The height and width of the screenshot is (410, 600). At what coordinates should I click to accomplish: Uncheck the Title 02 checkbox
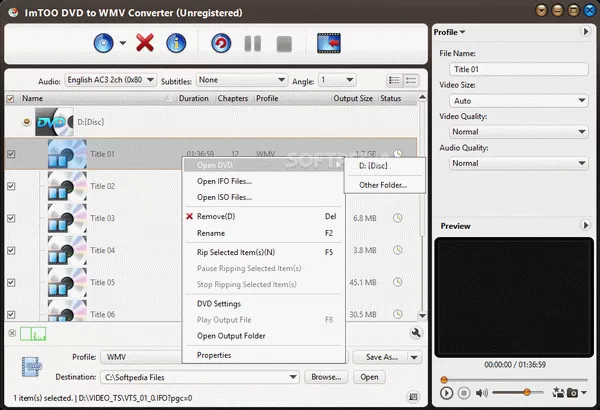coord(11,186)
